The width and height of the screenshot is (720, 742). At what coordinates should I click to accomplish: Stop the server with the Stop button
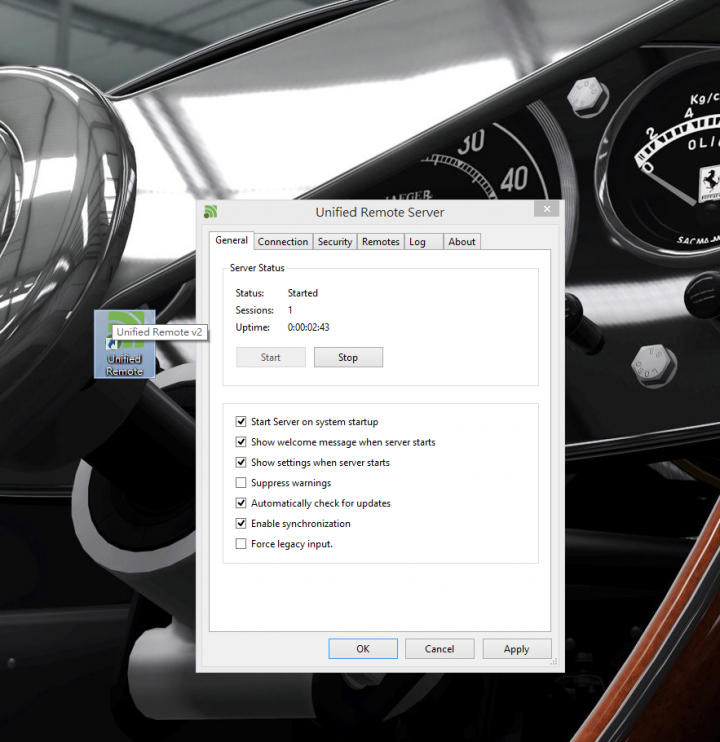click(348, 357)
